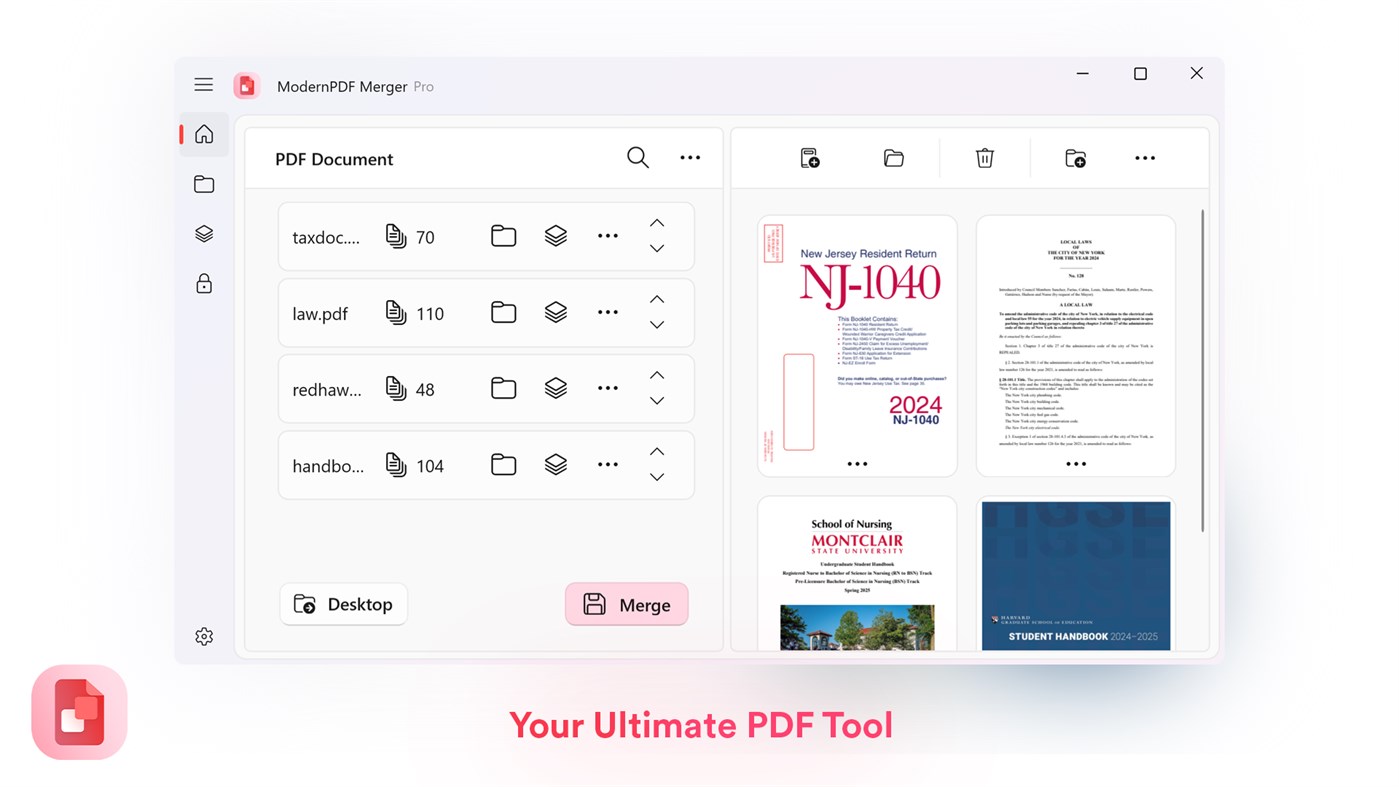Open the layers icon in the left sidebar
1399x787 pixels.
(x=203, y=233)
